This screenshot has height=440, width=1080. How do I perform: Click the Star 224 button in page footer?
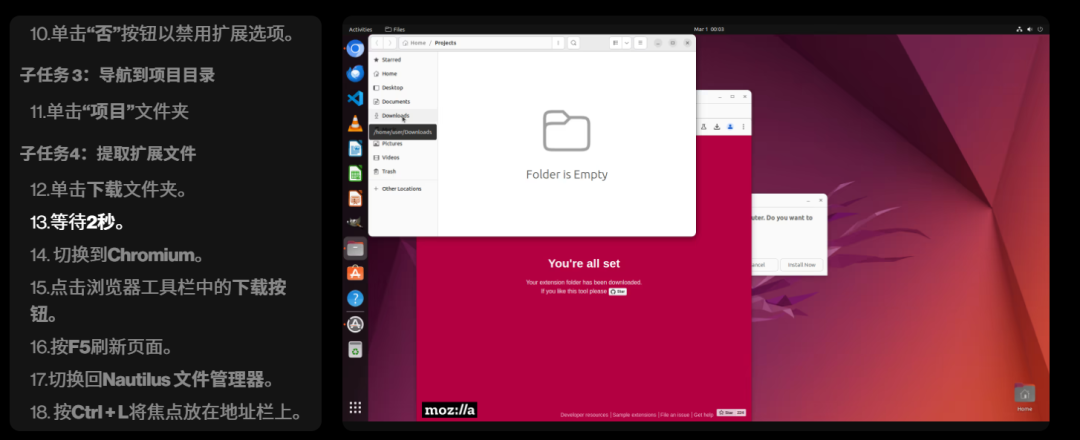pos(731,413)
